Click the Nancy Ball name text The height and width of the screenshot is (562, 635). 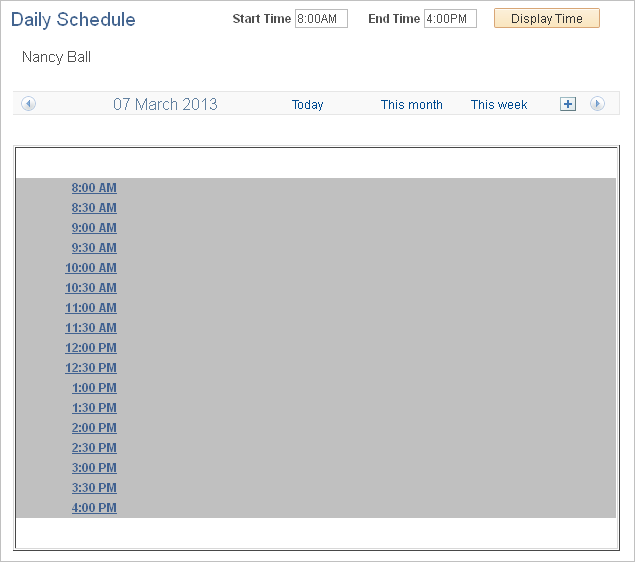click(56, 57)
